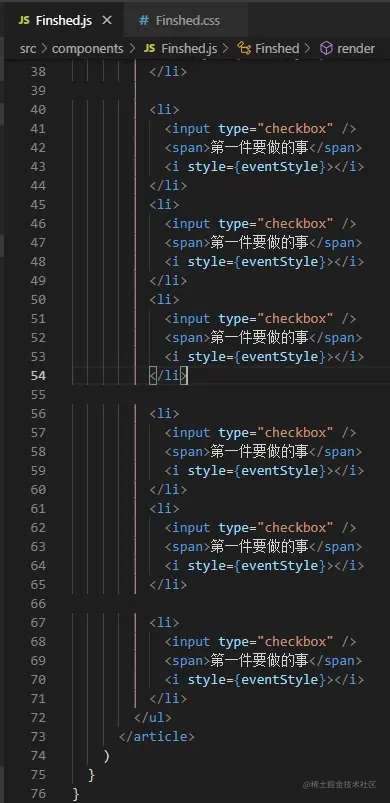The height and width of the screenshot is (803, 390).
Task: Click the input tag on line 57
Action: (260, 432)
